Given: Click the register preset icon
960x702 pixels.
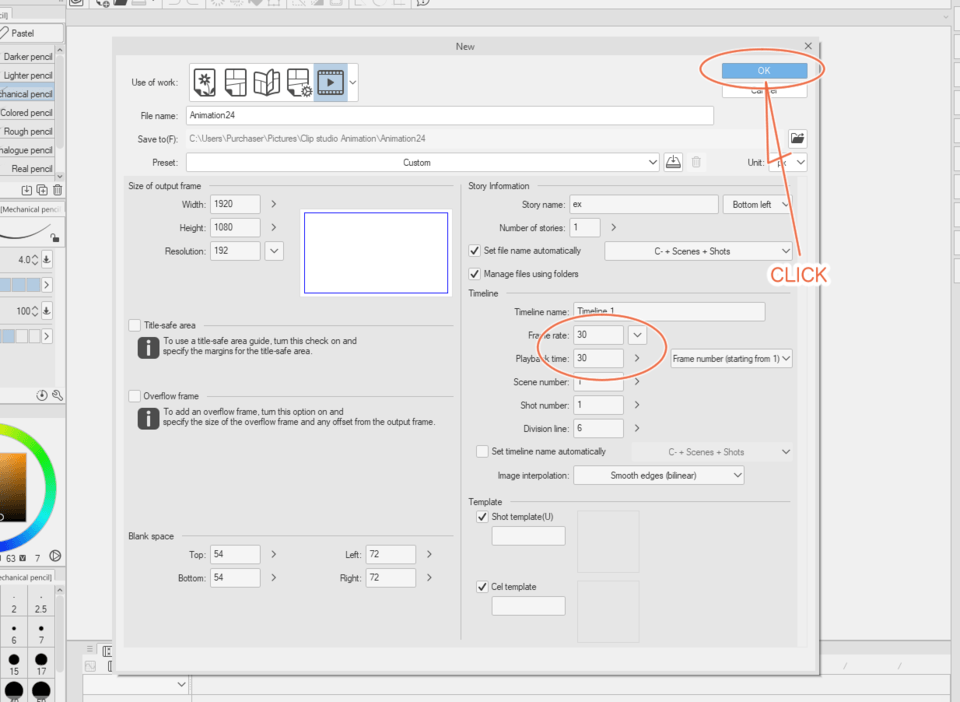Looking at the screenshot, I should click(673, 162).
